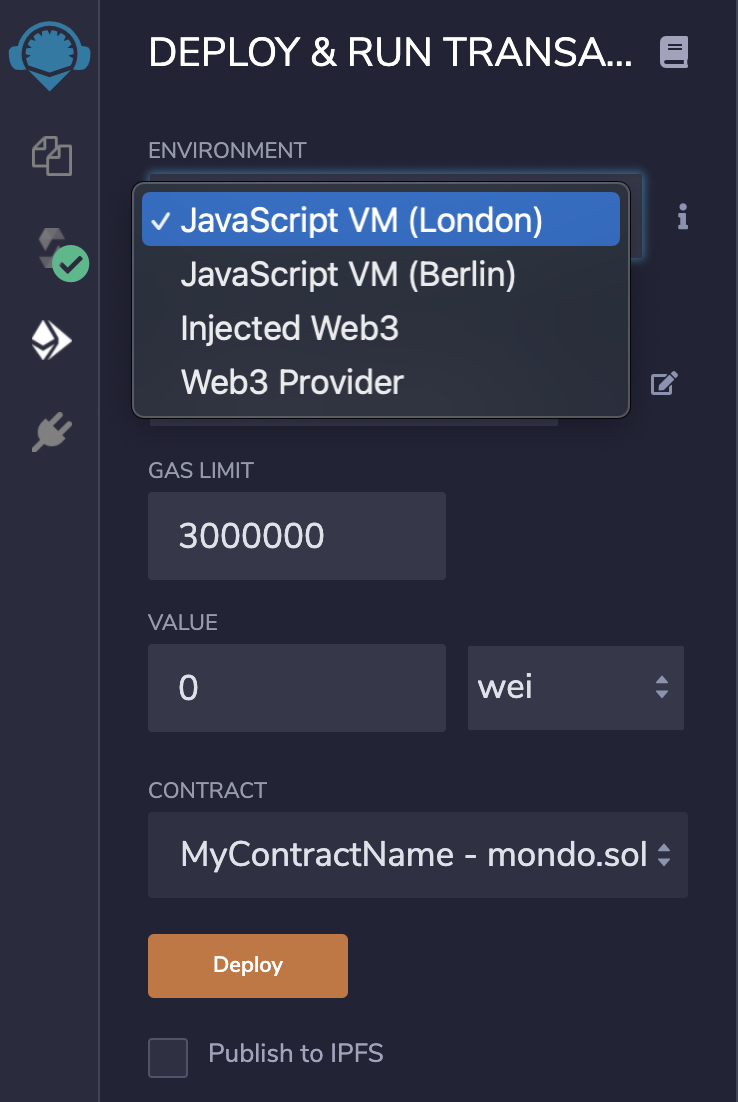The width and height of the screenshot is (738, 1102).
Task: Open the Solidity compiler panel icon
Action: (x=62, y=254)
